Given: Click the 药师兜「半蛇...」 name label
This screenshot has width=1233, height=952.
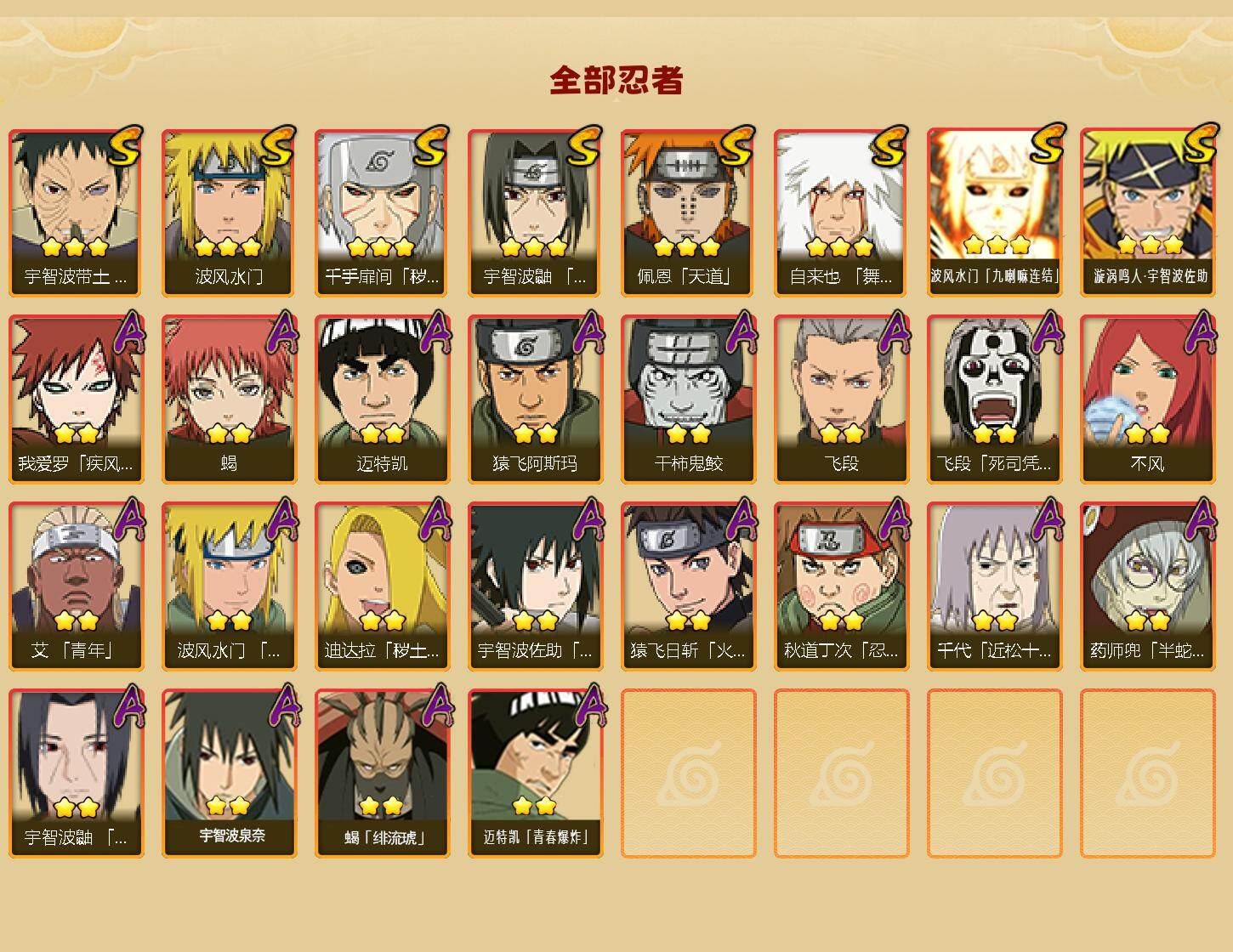Looking at the screenshot, I should pos(1147,650).
